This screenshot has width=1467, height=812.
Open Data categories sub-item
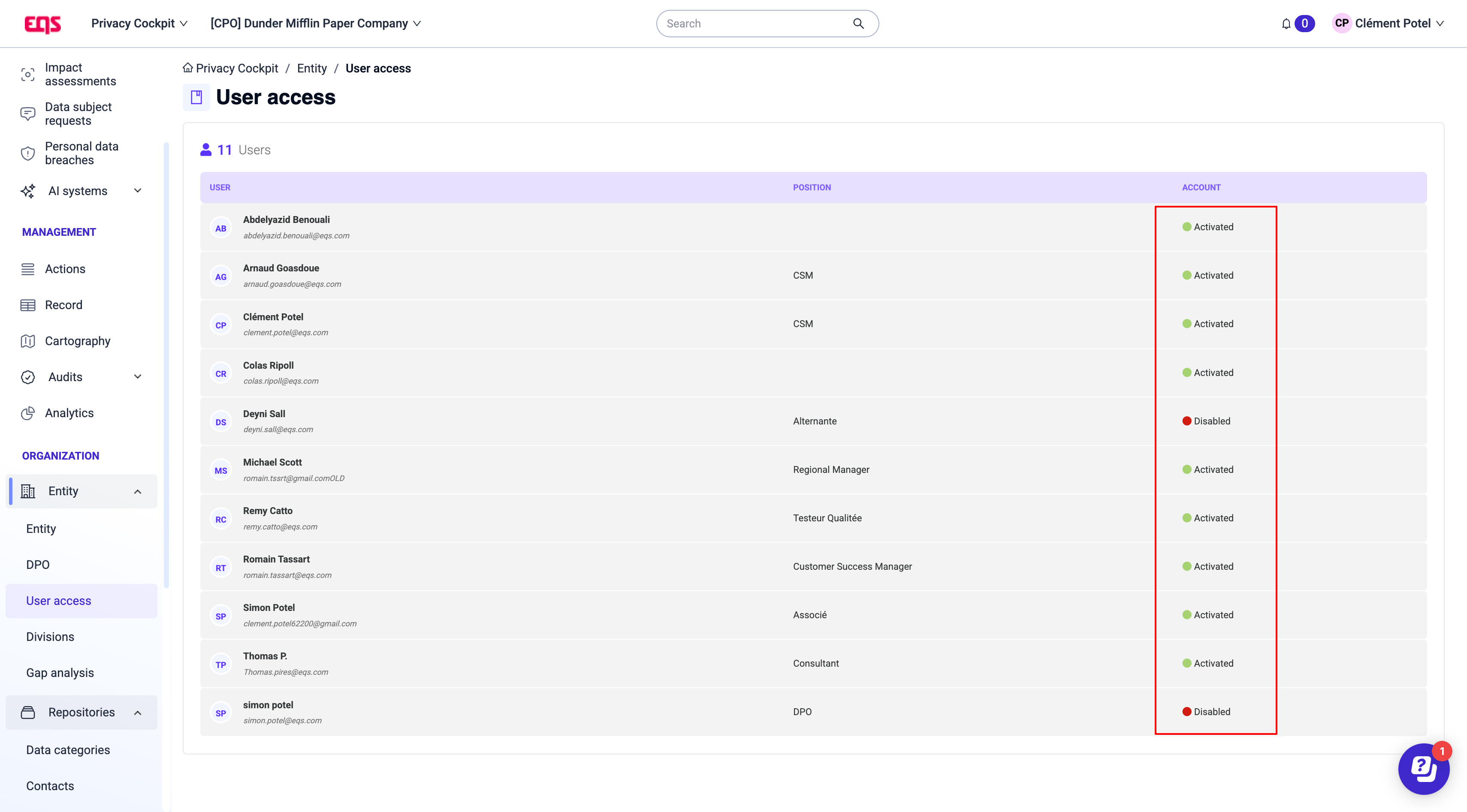click(68, 750)
